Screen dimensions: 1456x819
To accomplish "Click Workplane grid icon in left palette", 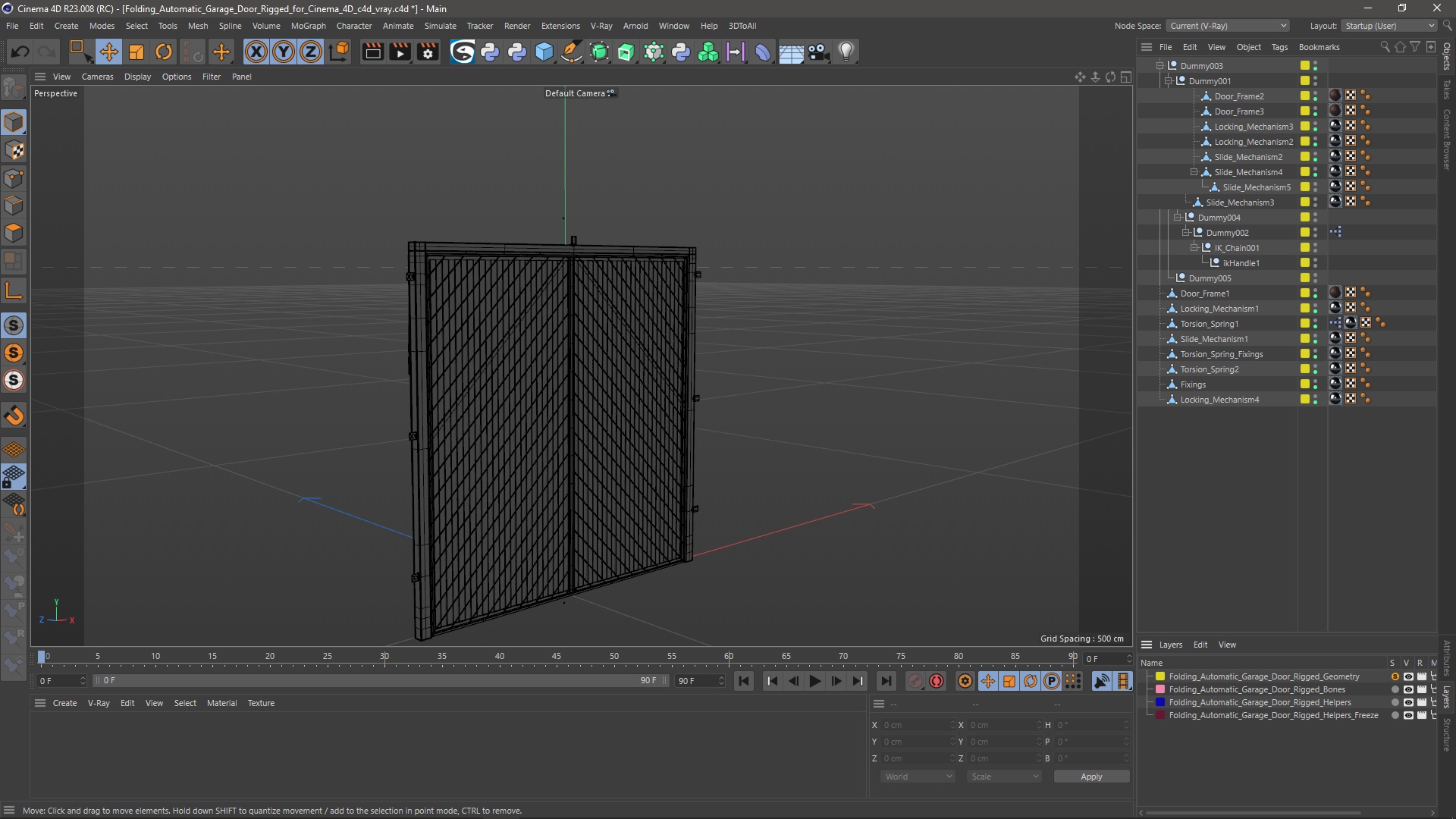I will pyautogui.click(x=14, y=449).
